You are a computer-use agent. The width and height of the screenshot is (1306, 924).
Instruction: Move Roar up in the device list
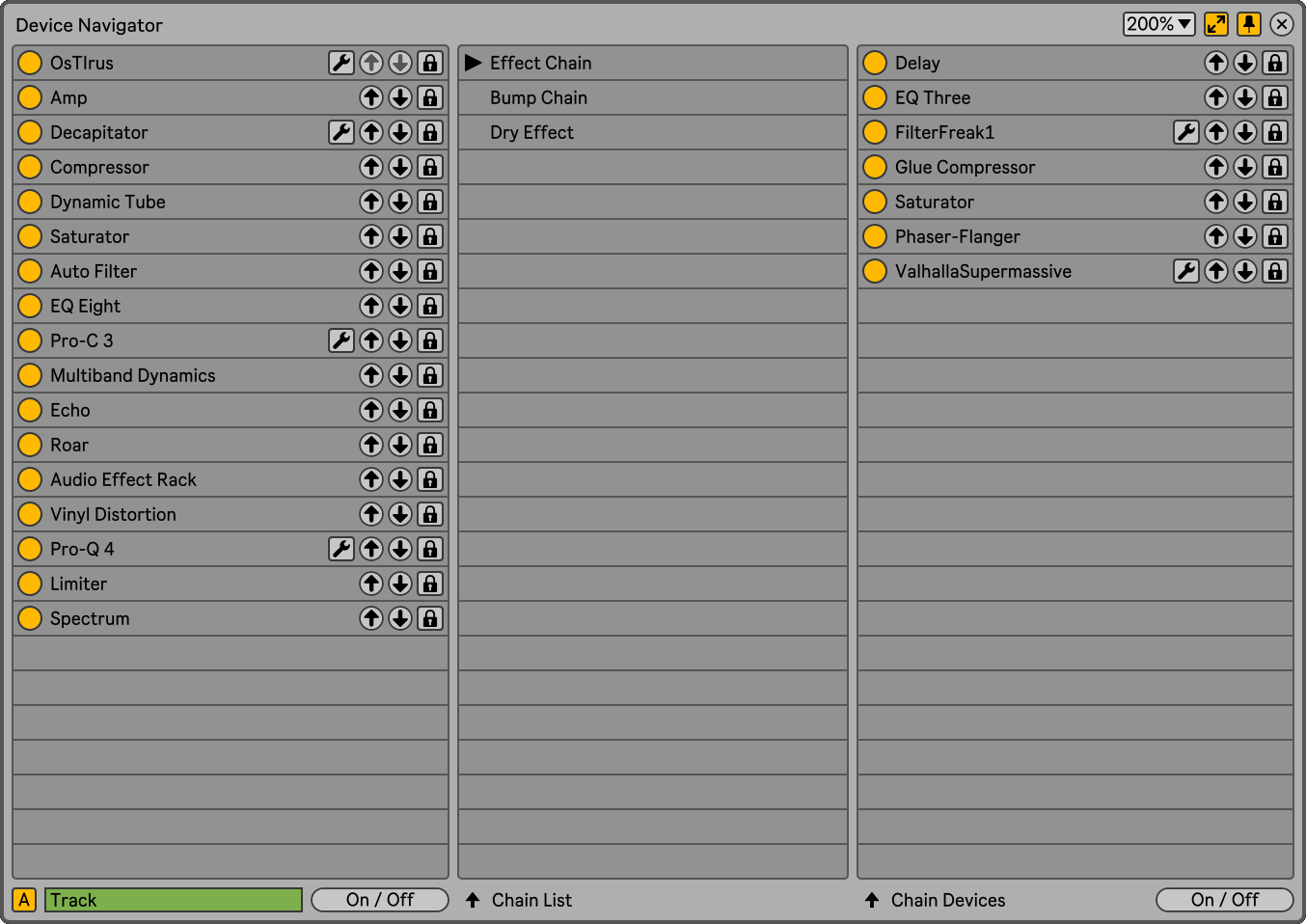click(x=371, y=445)
